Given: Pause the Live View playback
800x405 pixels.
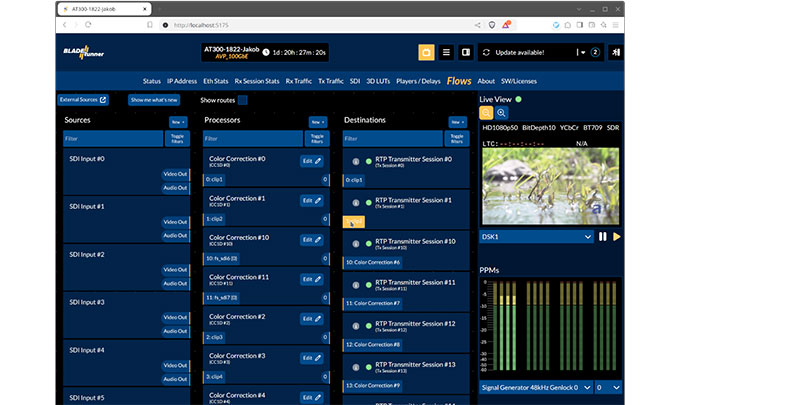Looking at the screenshot, I should [x=603, y=237].
